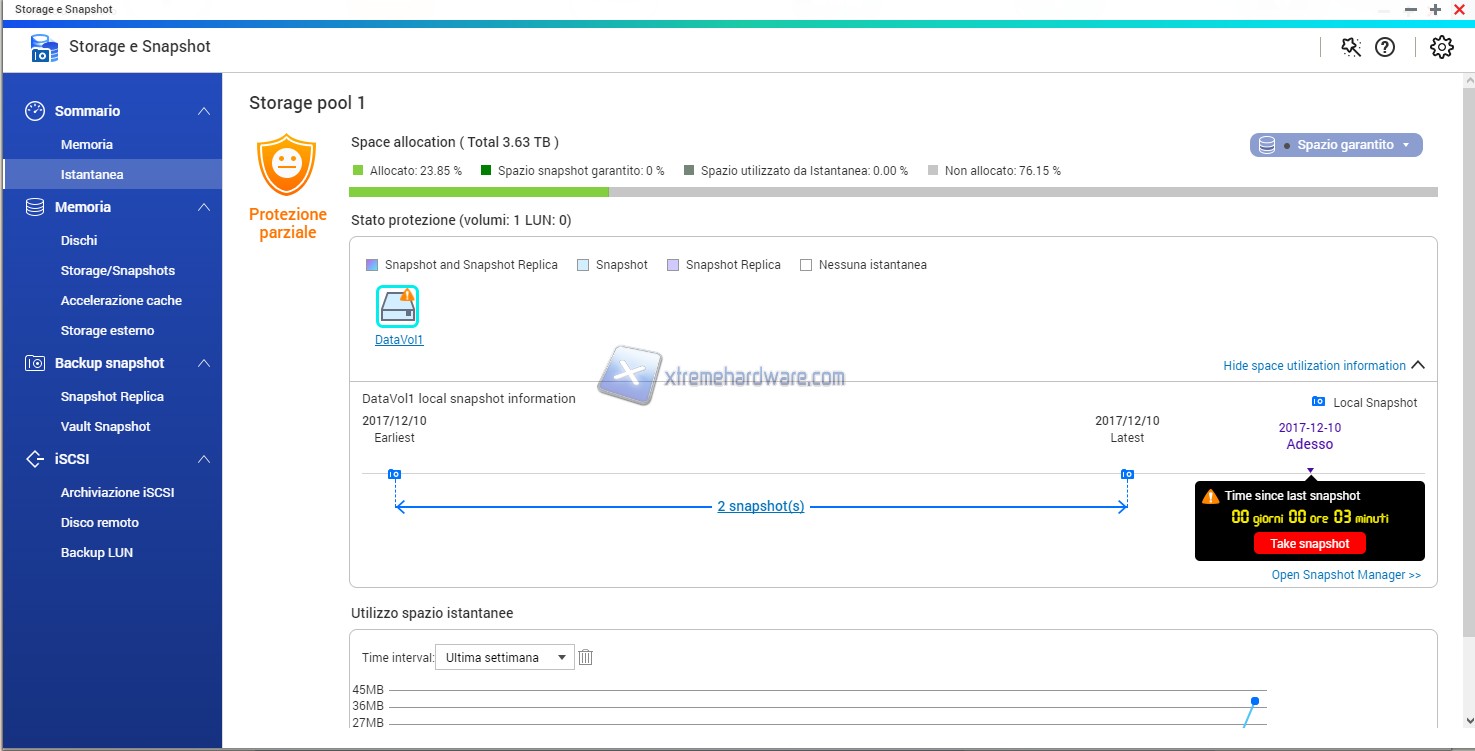Screen dimensions: 1475x751
Task: Click the space allocation progress bar
Action: click(x=892, y=192)
